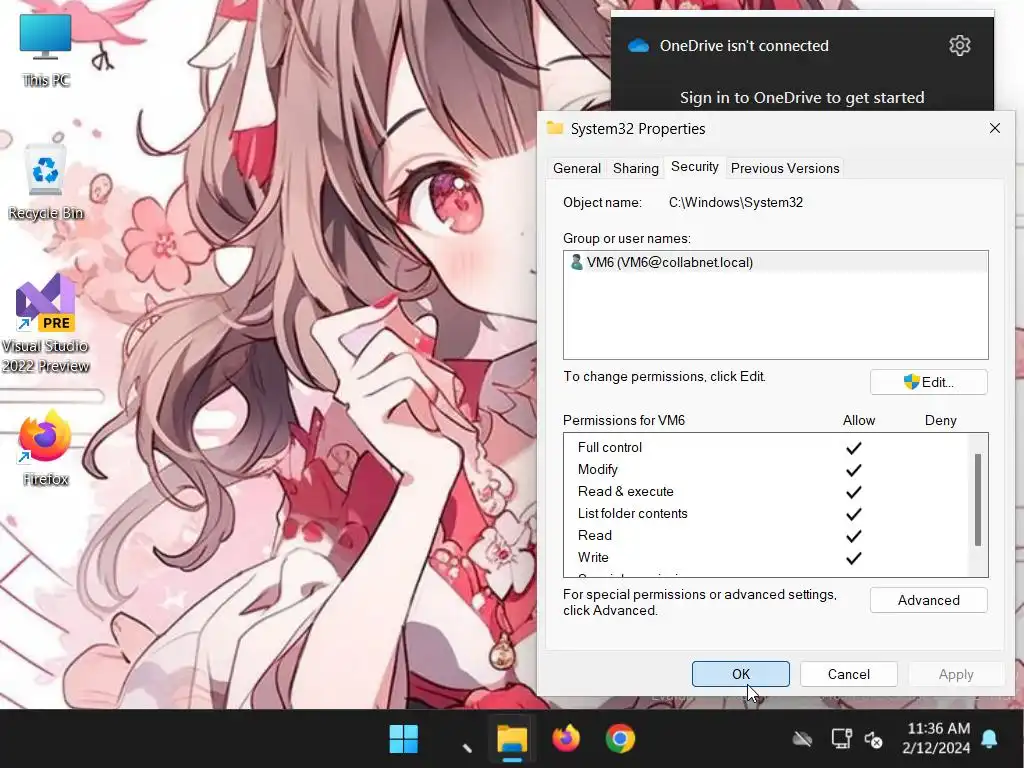Viewport: 1024px width, 768px height.
Task: Click the 'Deny' column header
Action: [x=940, y=420]
